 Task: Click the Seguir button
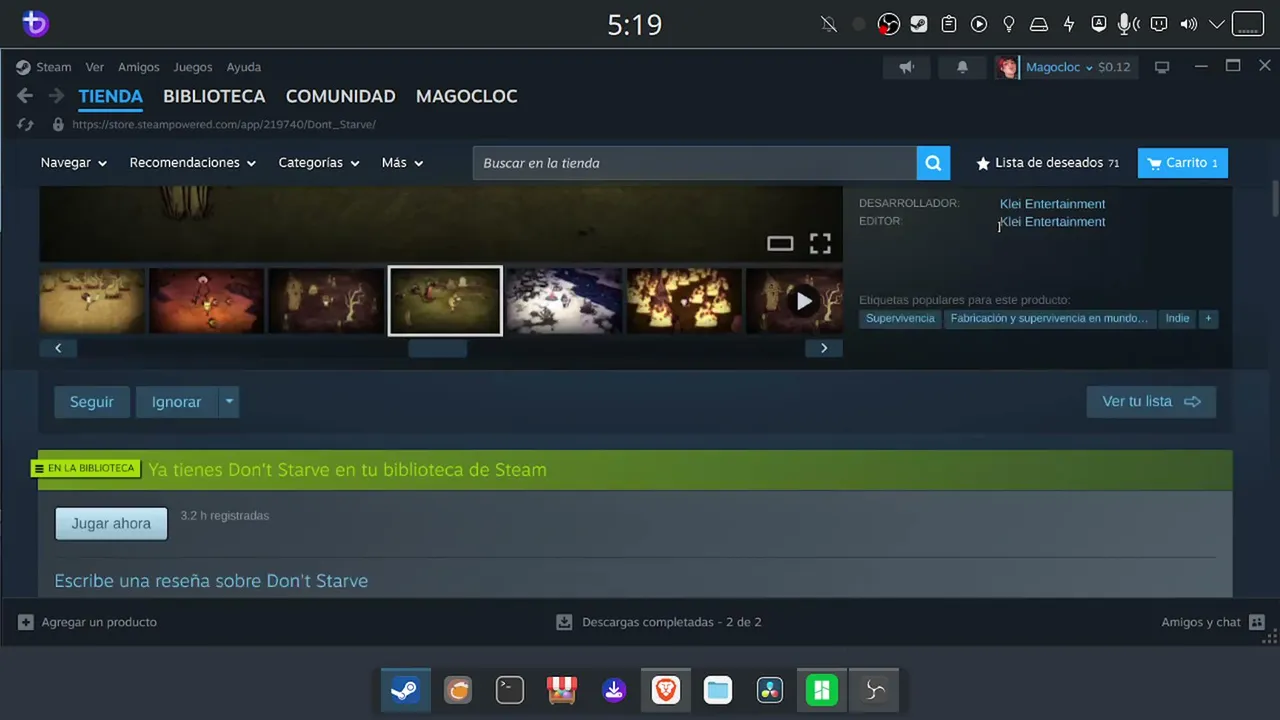pos(92,402)
